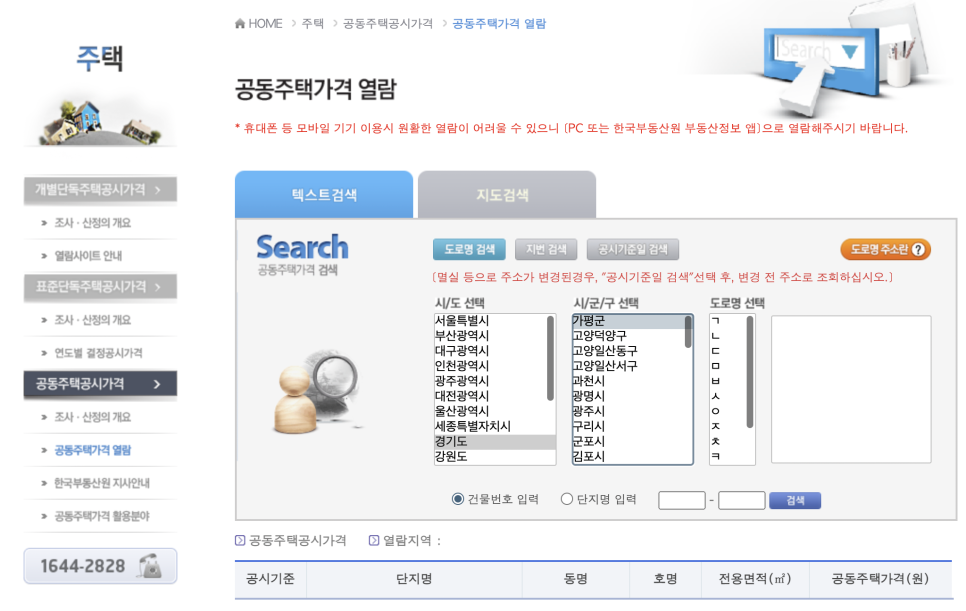Click the chevron arrow on 공동주택공시가격 menu

(x=157, y=384)
